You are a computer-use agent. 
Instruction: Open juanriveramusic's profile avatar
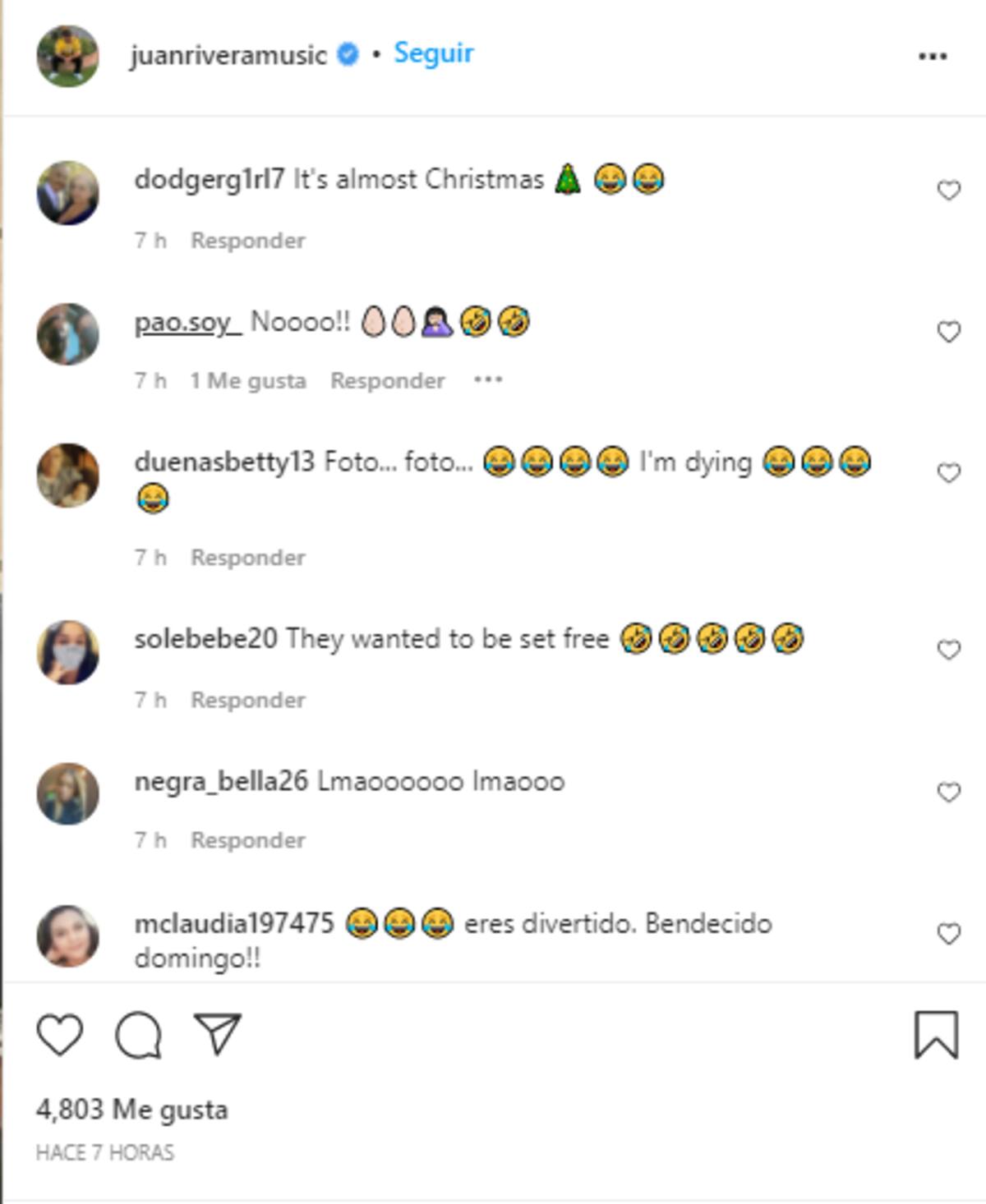pyautogui.click(x=68, y=56)
